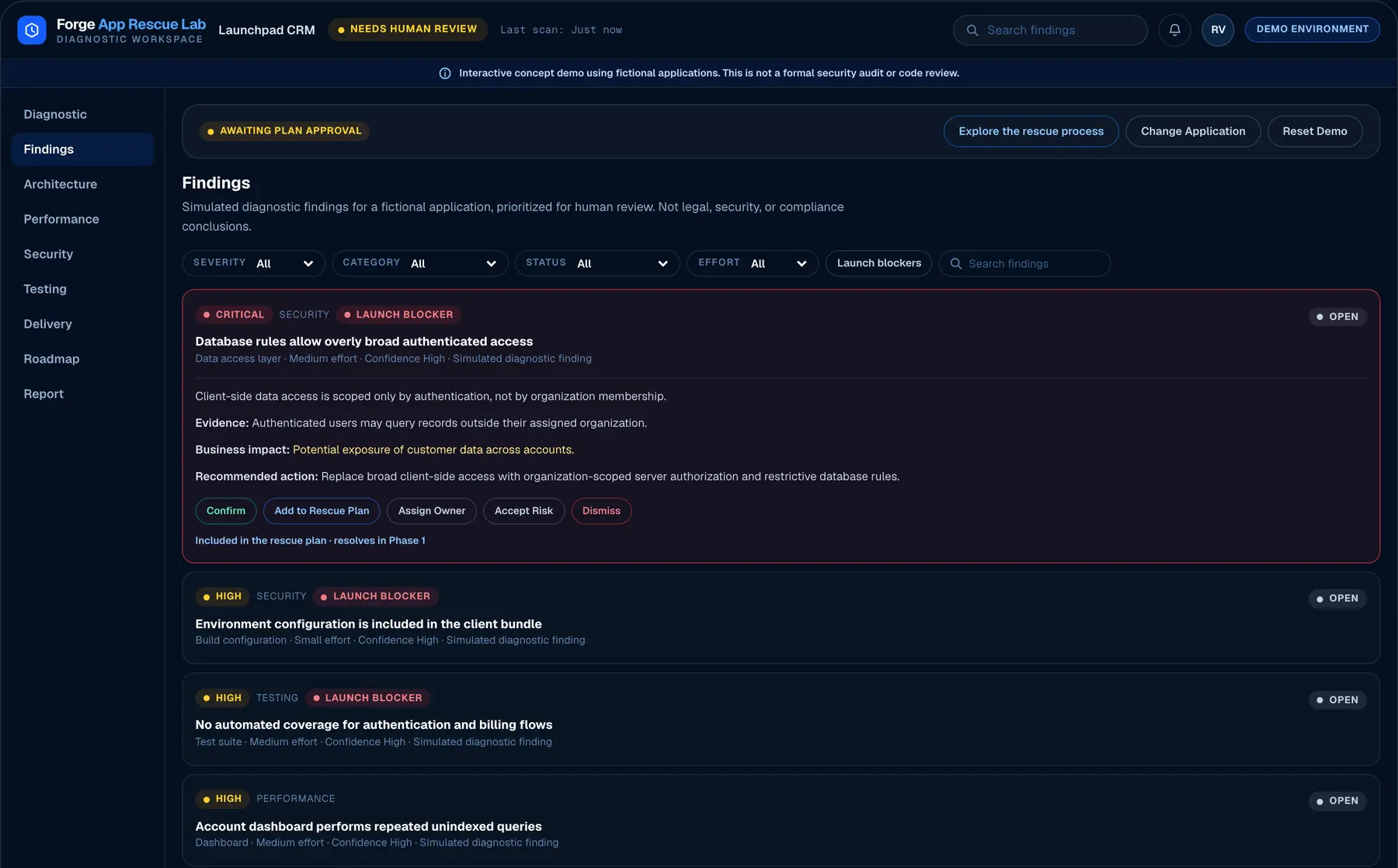Open the Status filter dropdown
The width and height of the screenshot is (1398, 868).
point(597,263)
